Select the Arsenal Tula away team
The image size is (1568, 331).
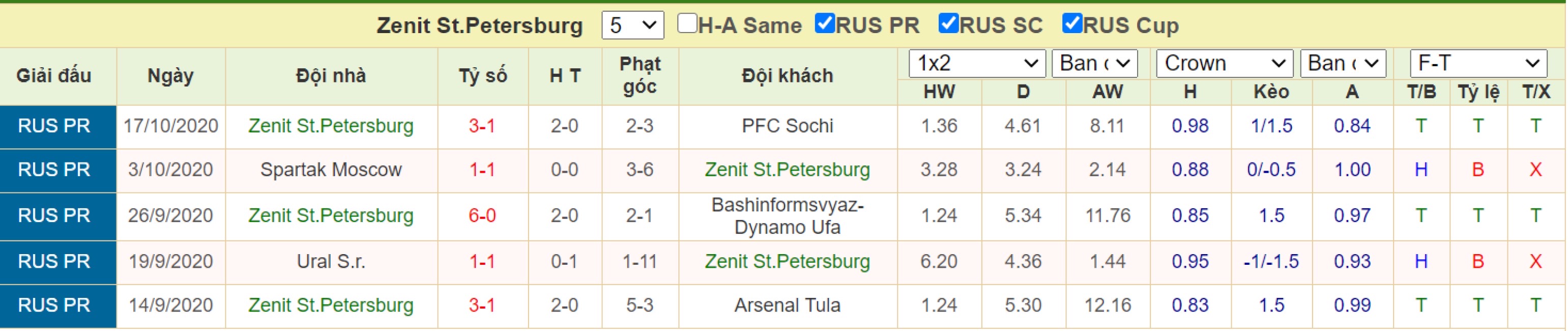pyautogui.click(x=787, y=305)
